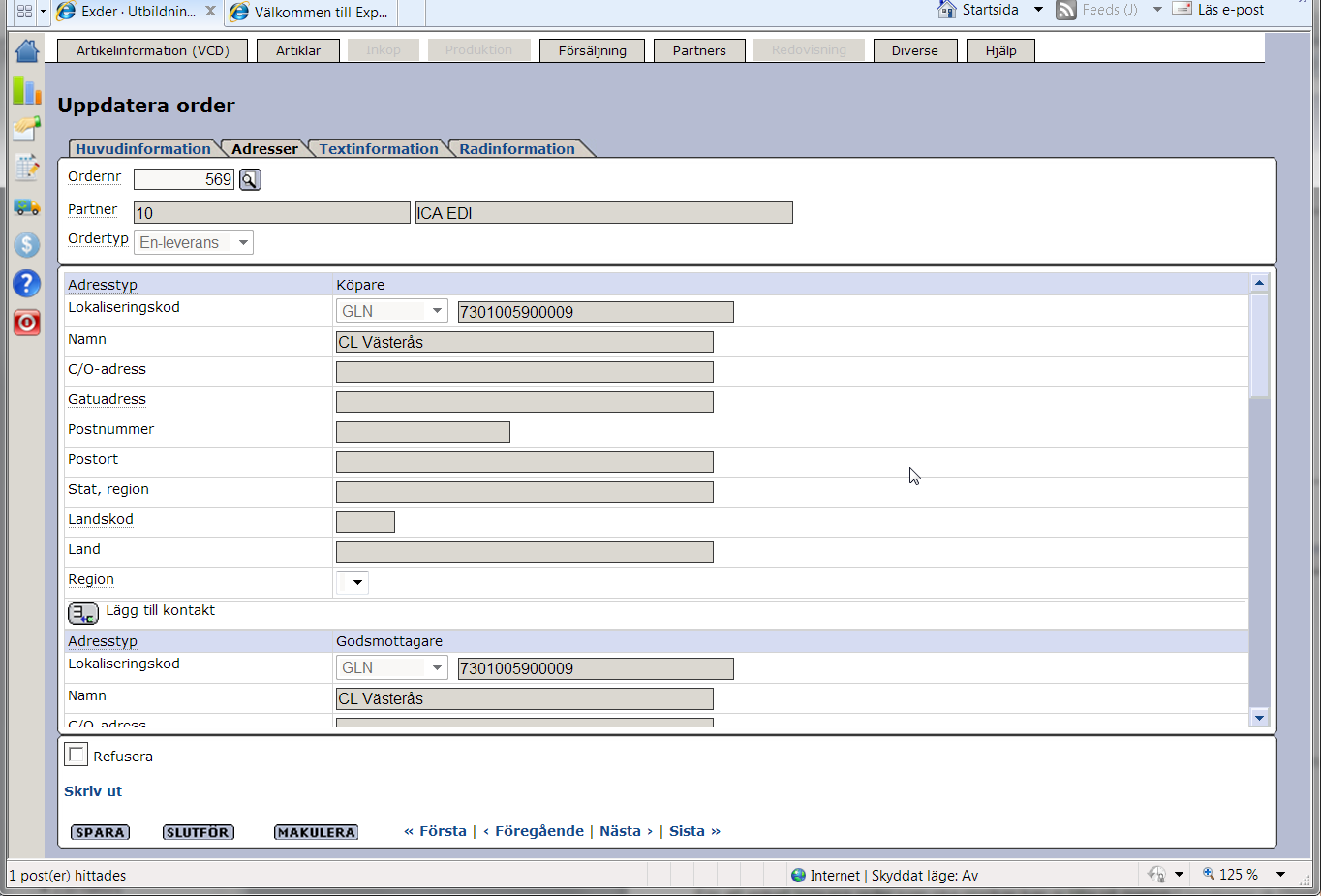Open the dollar sign sidebar icon

tap(27, 244)
